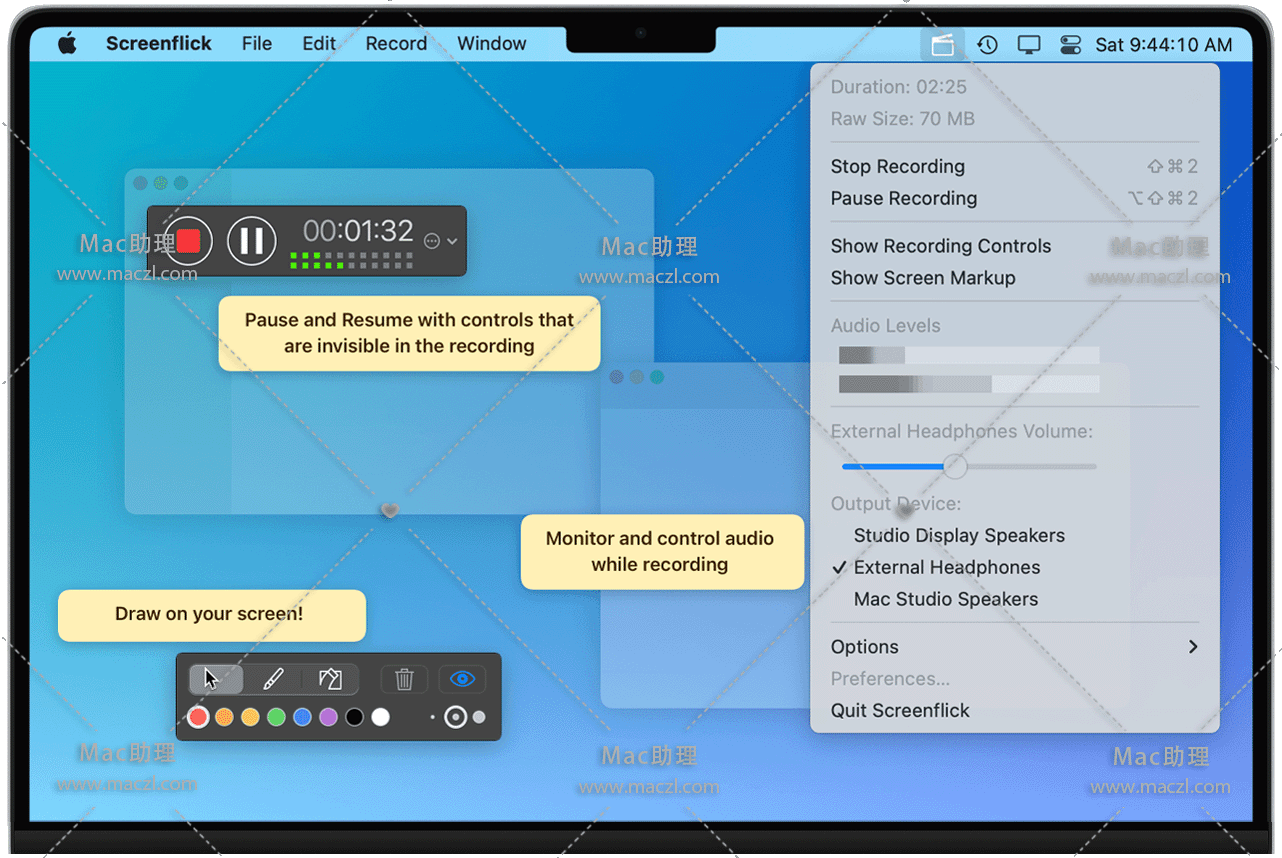Open the ellipsis more menu in recording controls
Image resolution: width=1282 pixels, height=858 pixels.
[432, 241]
